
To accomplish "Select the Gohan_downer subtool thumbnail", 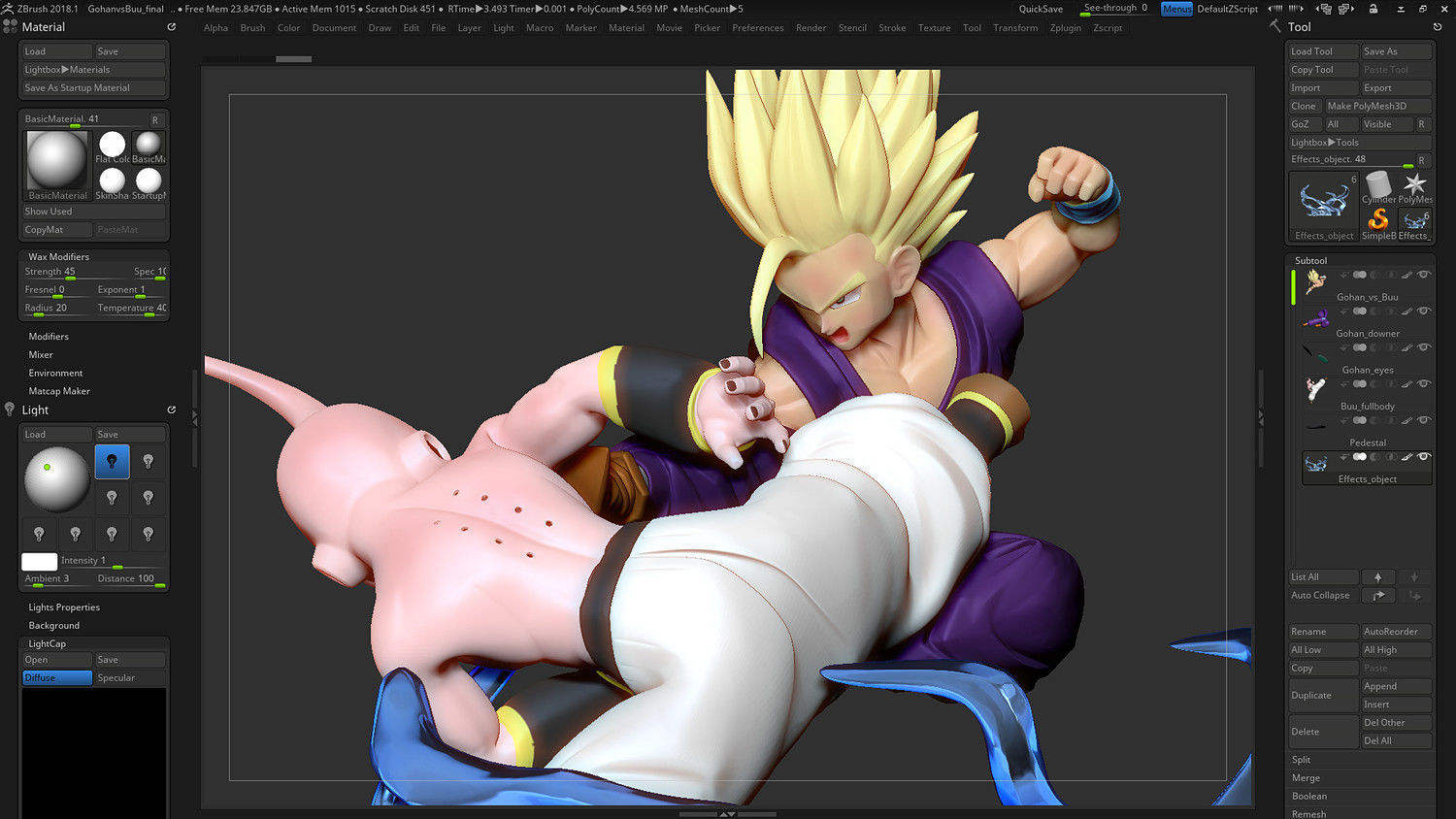I will 1315,318.
